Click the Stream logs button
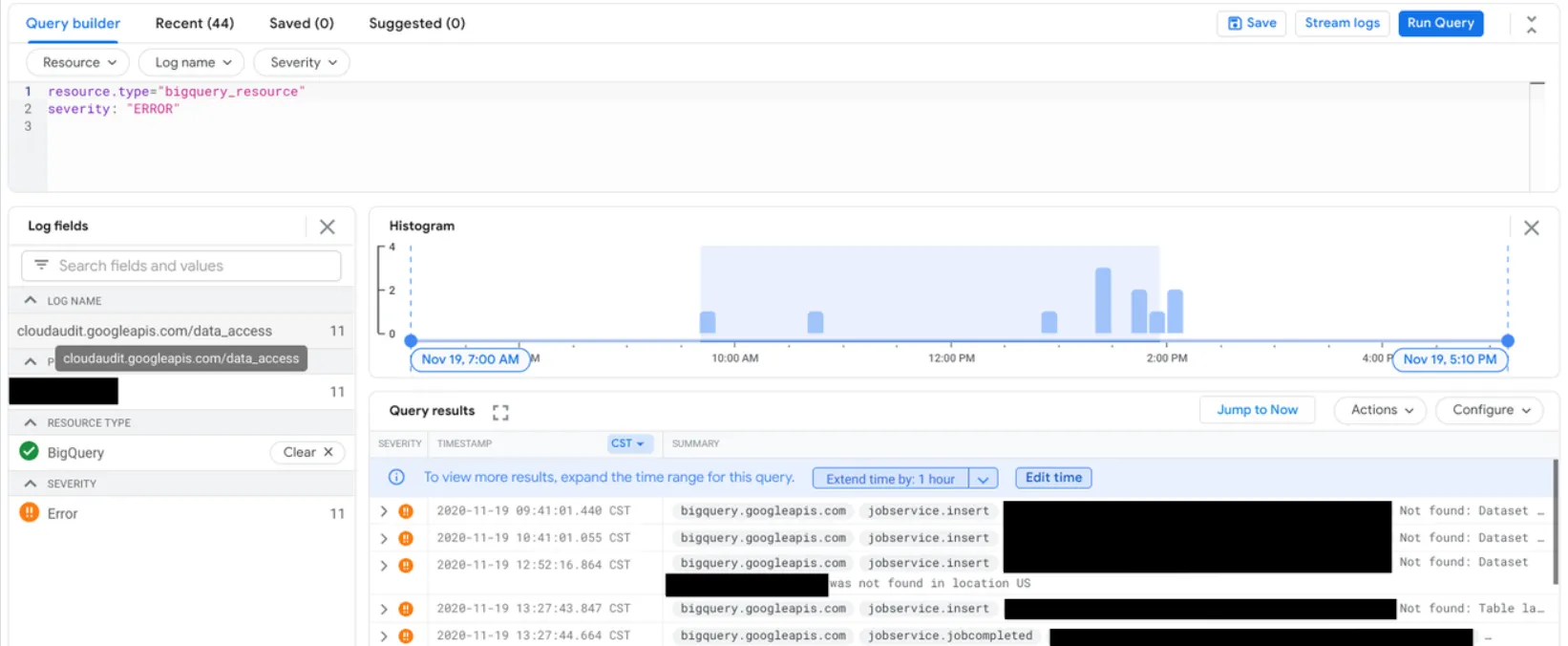 pos(1342,23)
